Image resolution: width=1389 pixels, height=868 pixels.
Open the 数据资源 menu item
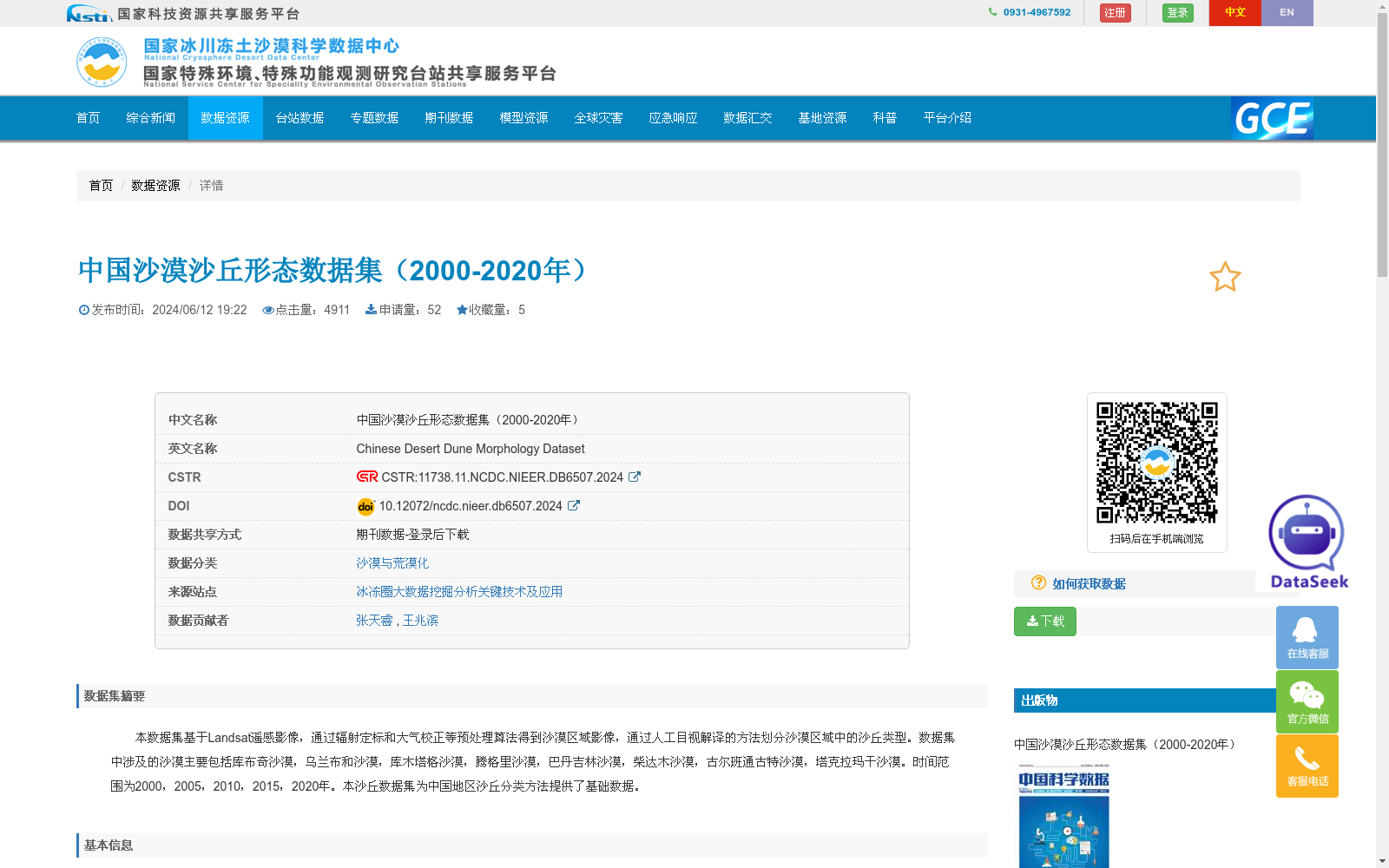[x=226, y=118]
